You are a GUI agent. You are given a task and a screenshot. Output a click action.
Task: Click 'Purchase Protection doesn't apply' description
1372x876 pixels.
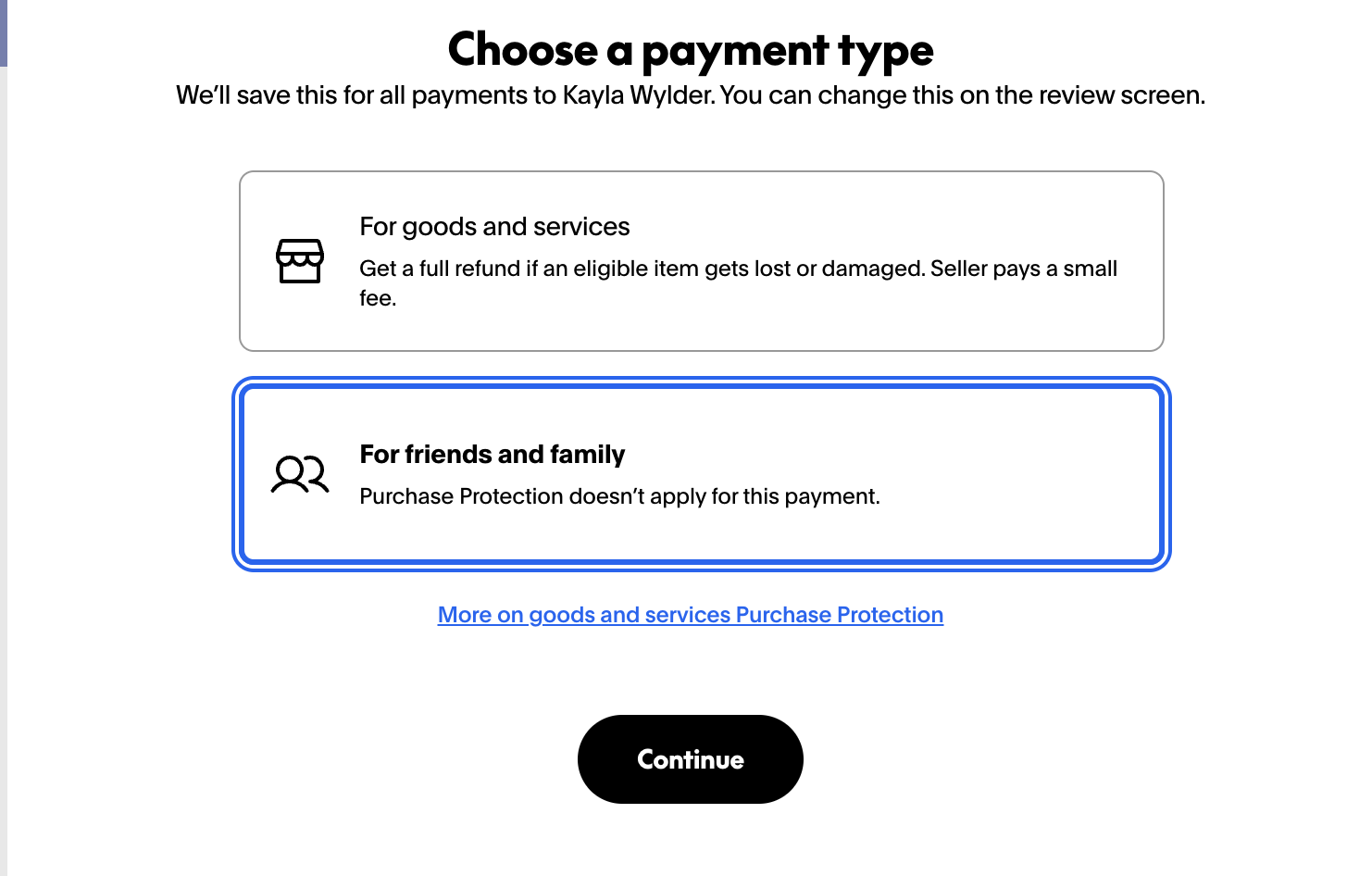[619, 496]
